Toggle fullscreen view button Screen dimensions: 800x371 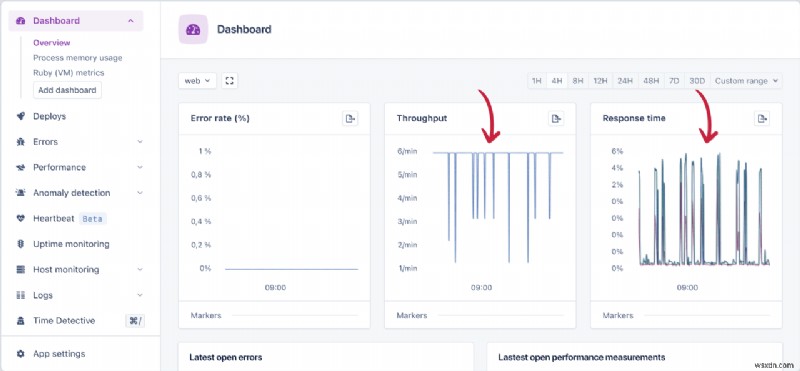(230, 81)
